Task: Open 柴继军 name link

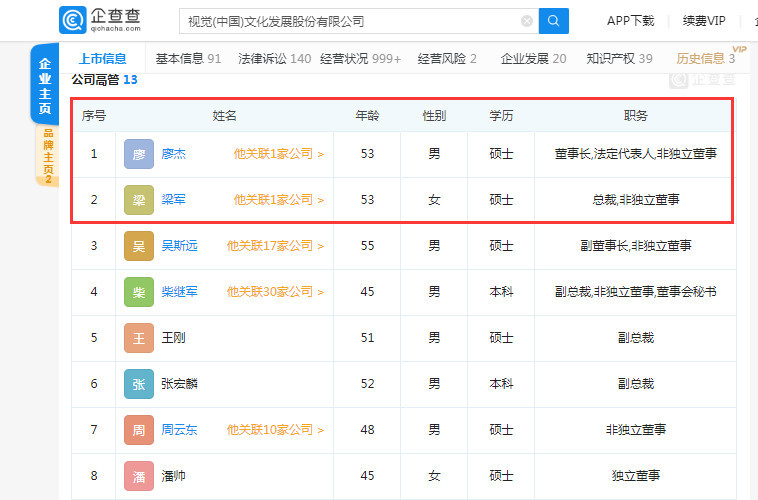Action: tap(179, 292)
